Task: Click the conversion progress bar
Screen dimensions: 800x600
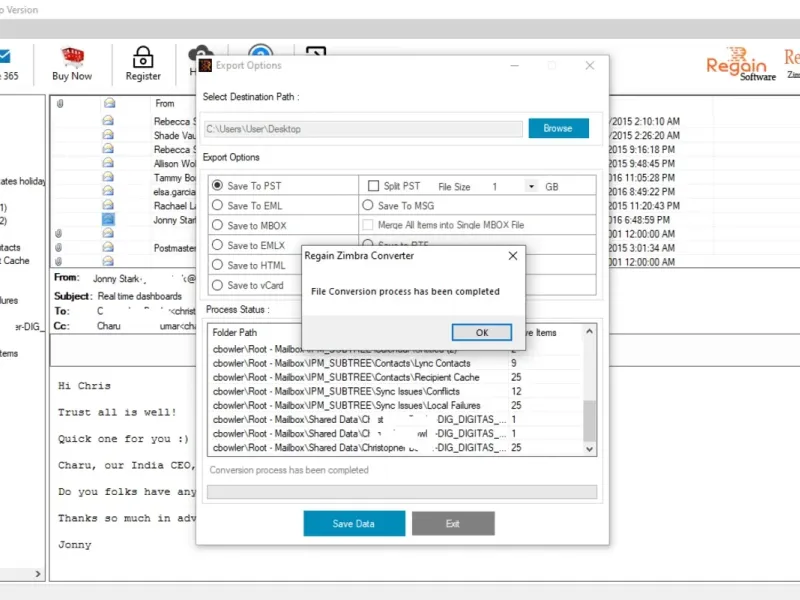Action: click(402, 492)
